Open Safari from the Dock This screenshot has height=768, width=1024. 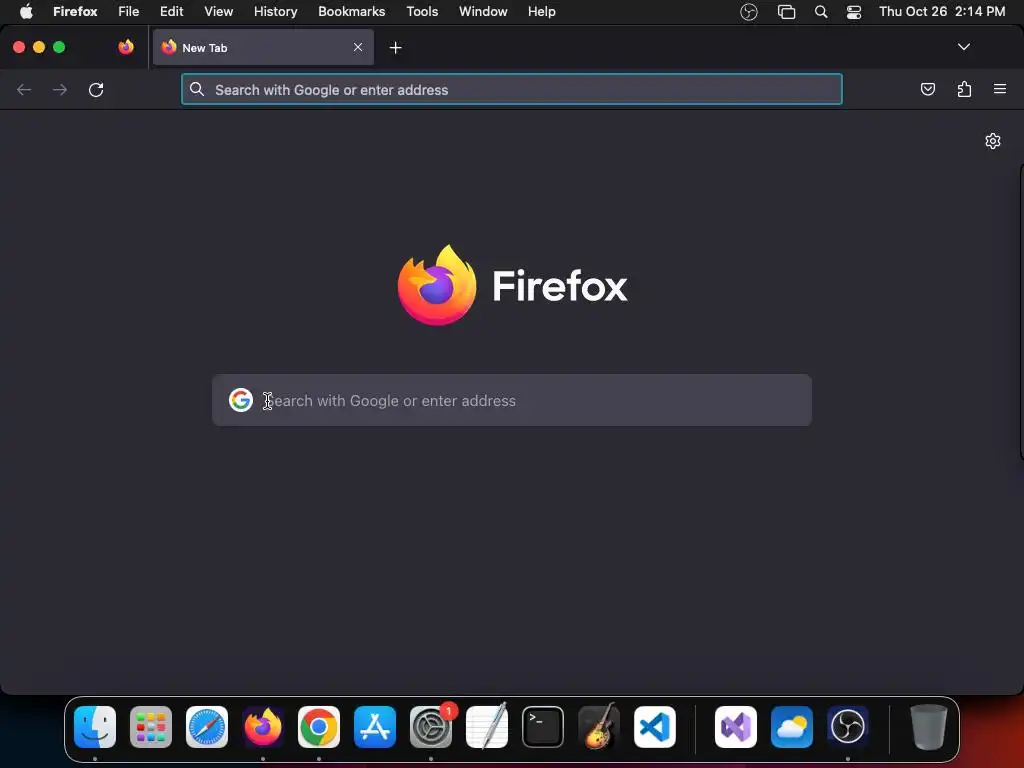[207, 727]
